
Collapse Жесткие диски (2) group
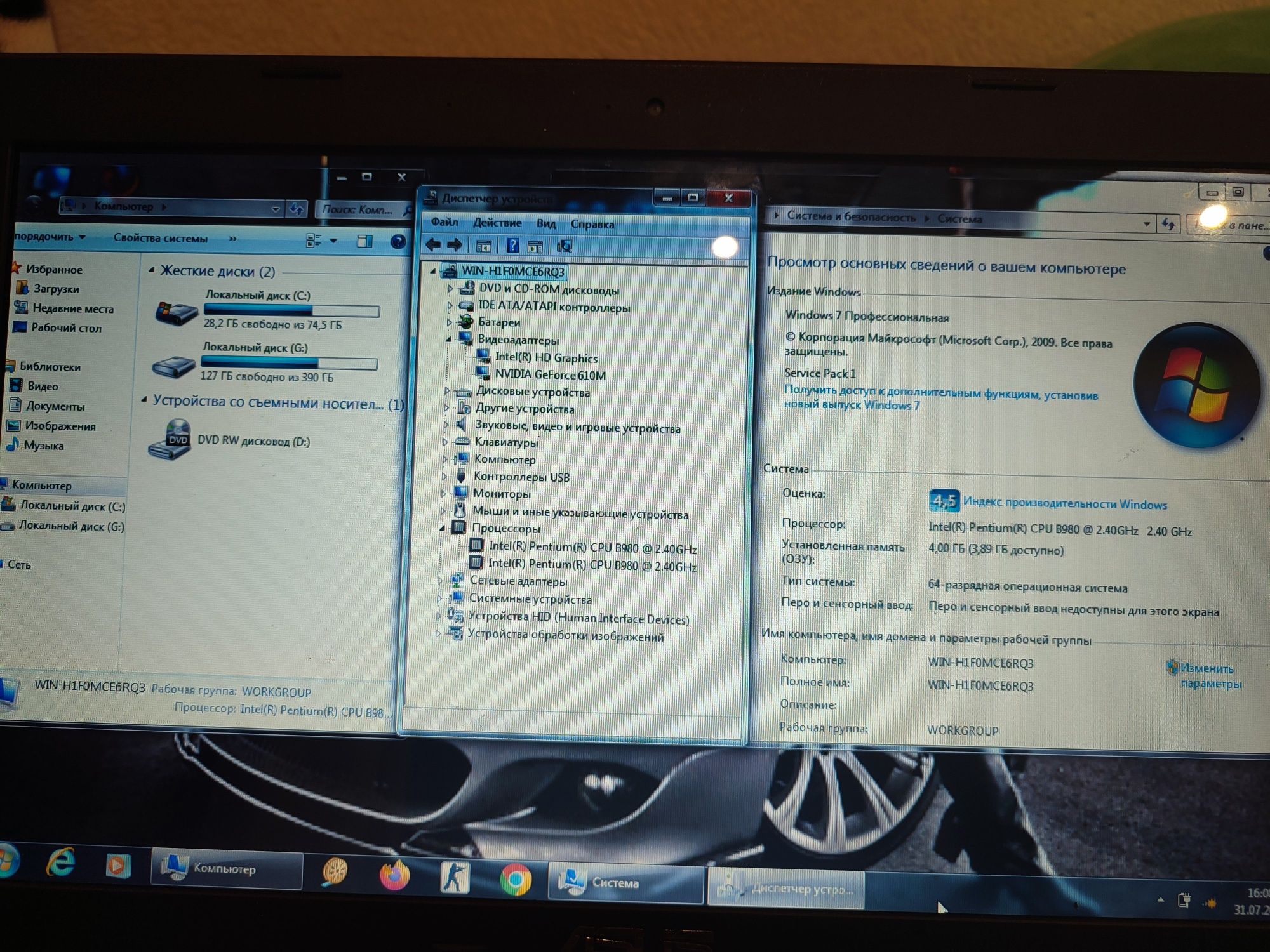point(152,270)
